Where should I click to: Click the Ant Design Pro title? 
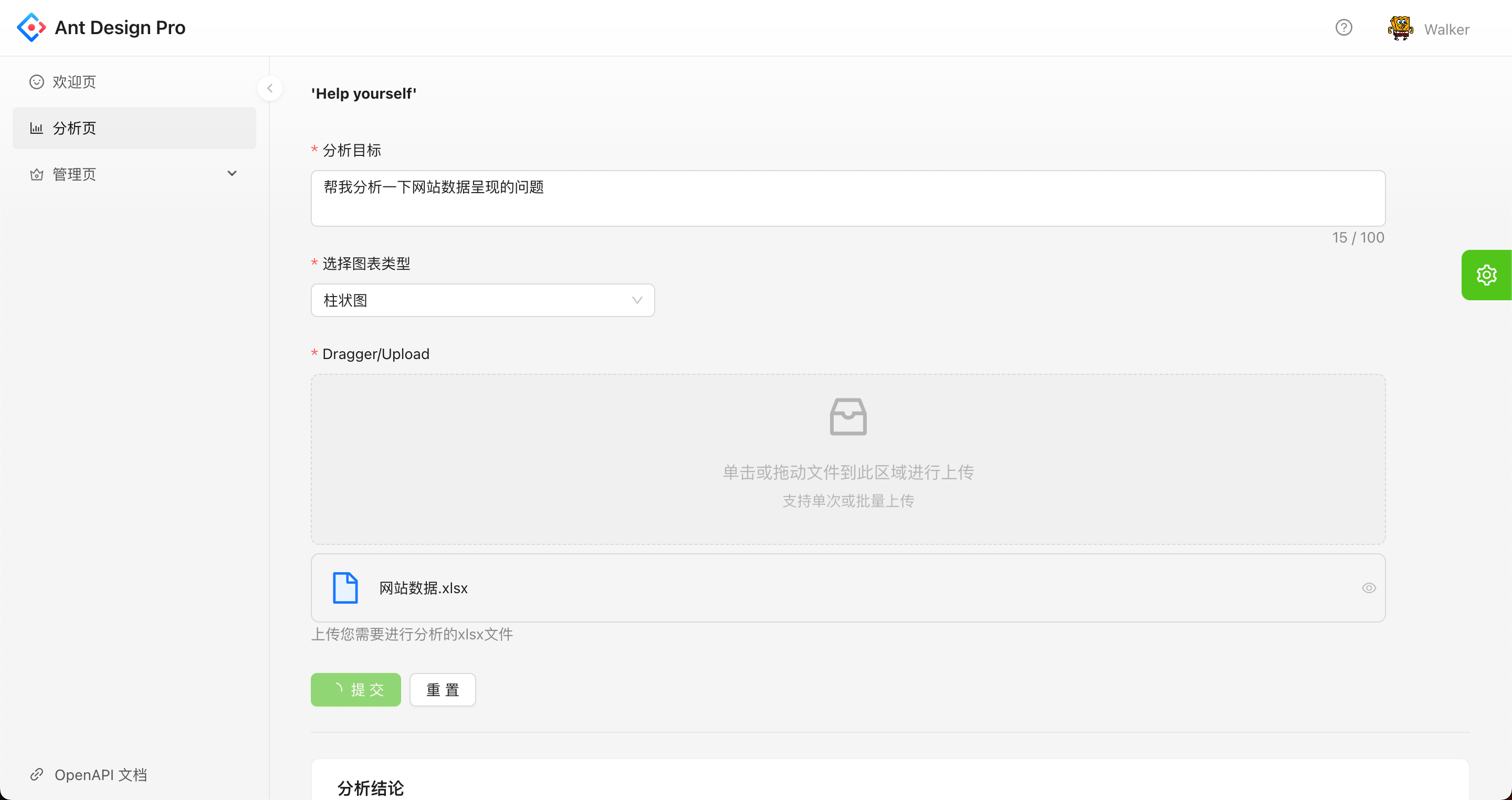(x=120, y=28)
